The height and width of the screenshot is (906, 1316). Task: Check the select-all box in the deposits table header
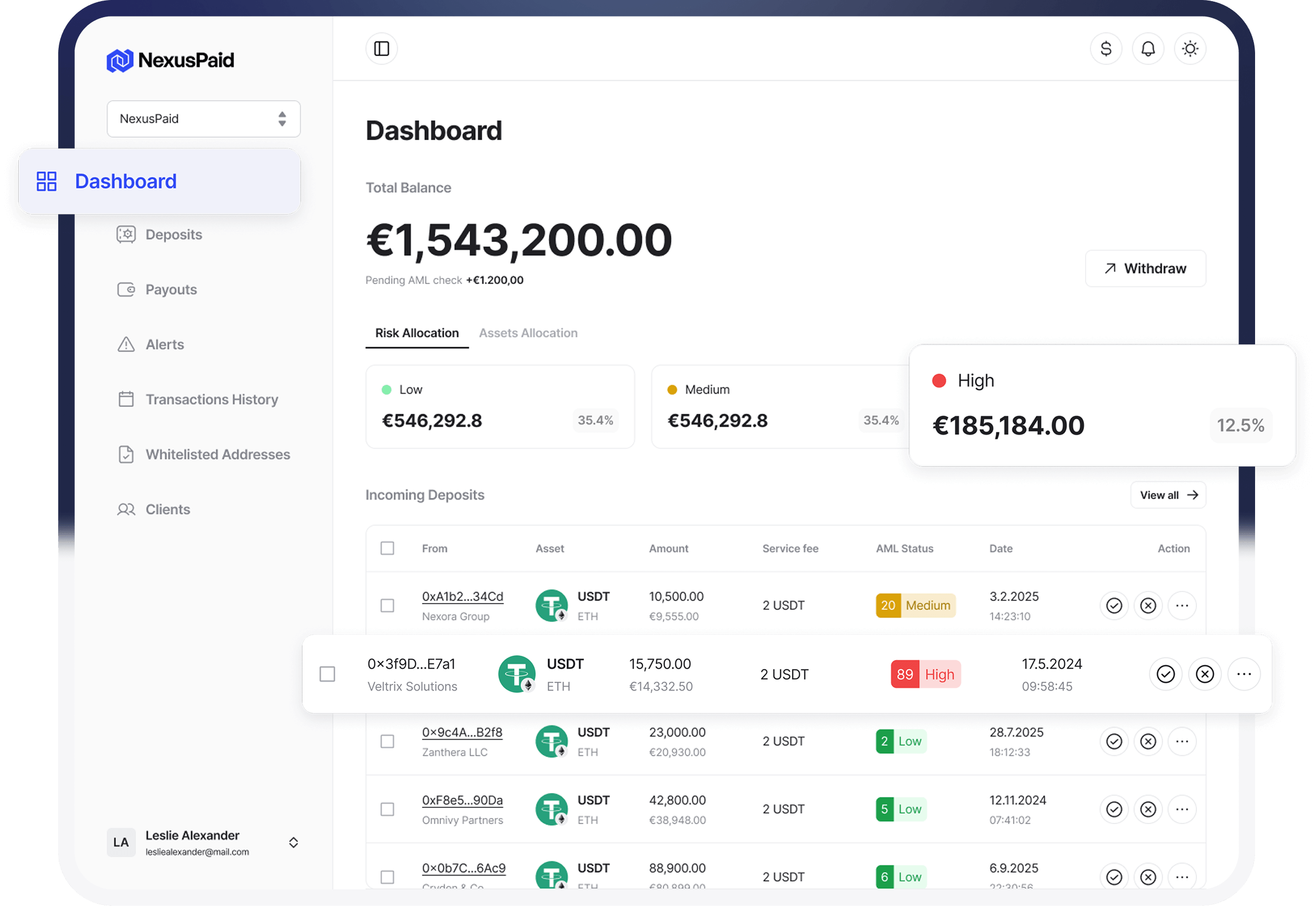coord(387,548)
